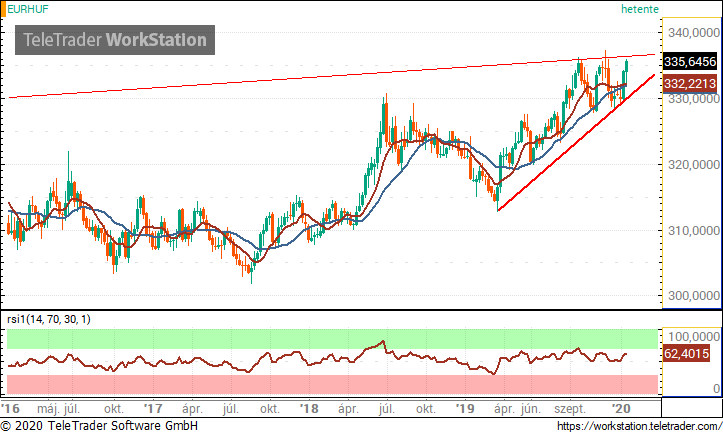
Task: Click the '16 year label on time axis
Action: (11, 409)
